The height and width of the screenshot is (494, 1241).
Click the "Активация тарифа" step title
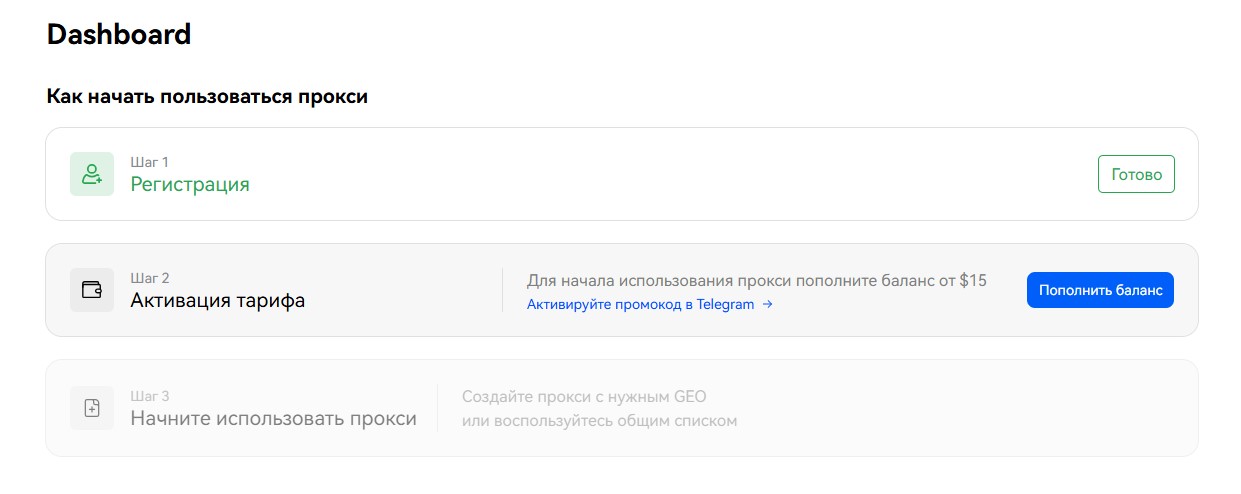tap(217, 301)
